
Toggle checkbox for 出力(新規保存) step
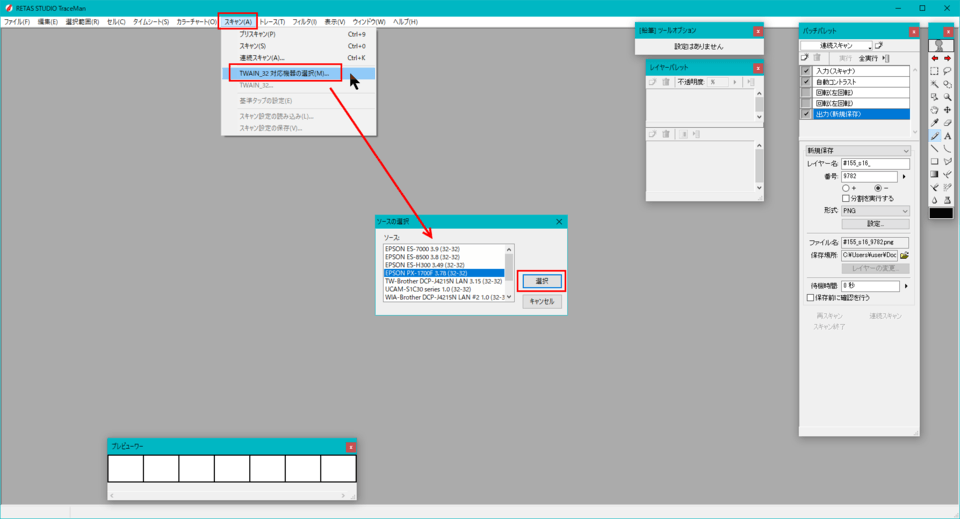tap(806, 114)
